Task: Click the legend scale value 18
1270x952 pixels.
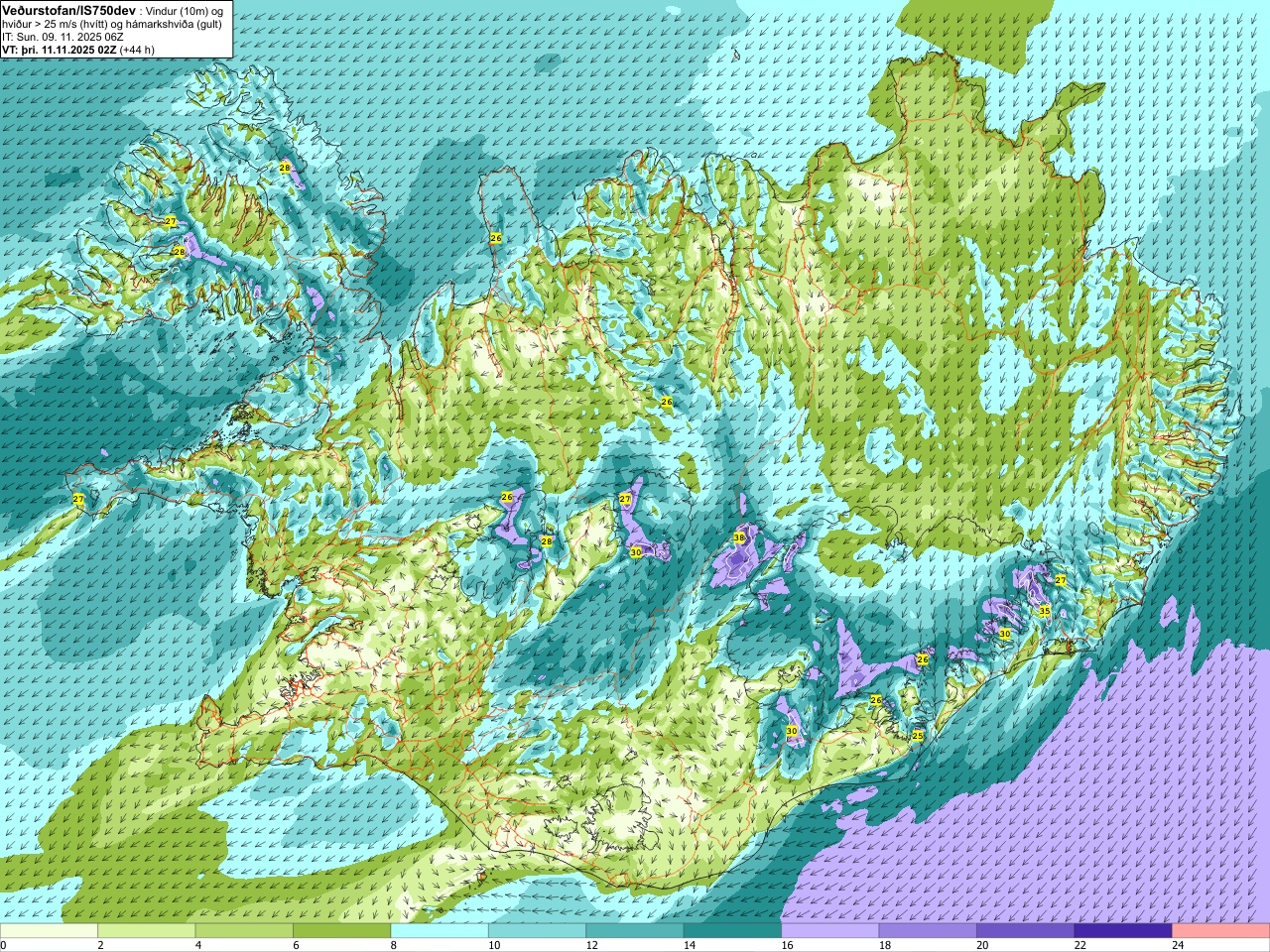Action: pos(885,945)
